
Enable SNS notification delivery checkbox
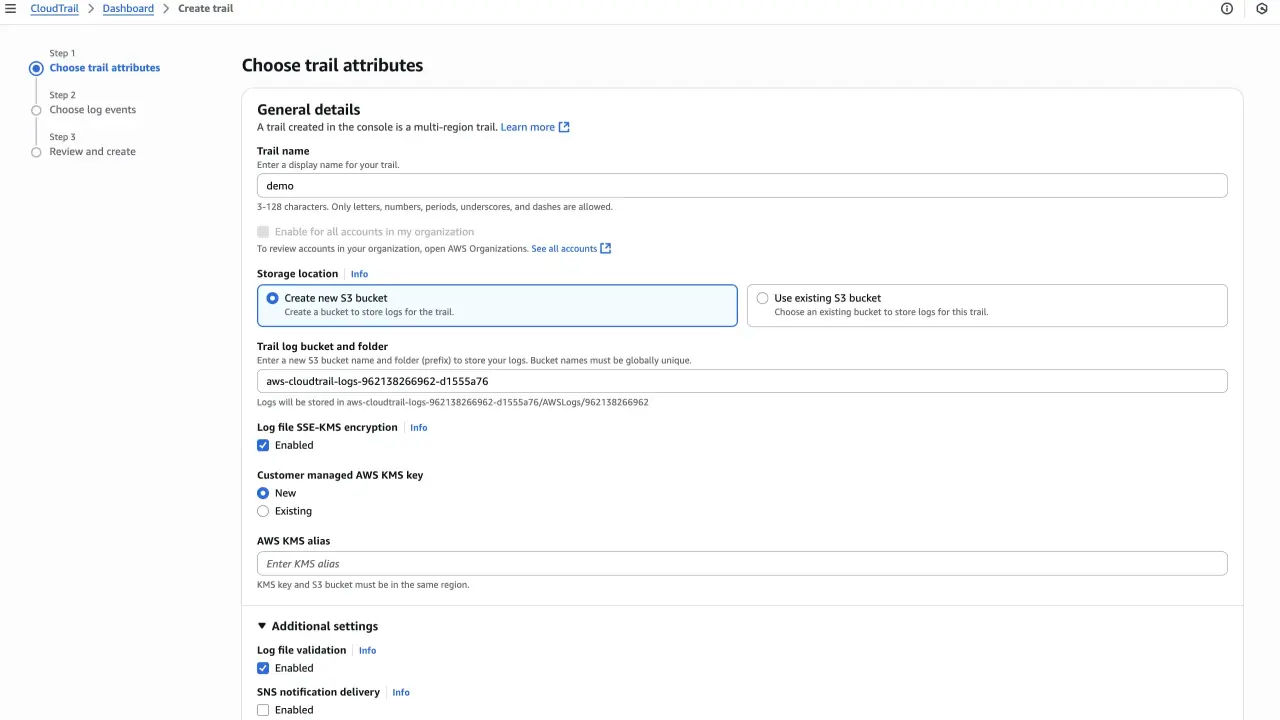[263, 710]
